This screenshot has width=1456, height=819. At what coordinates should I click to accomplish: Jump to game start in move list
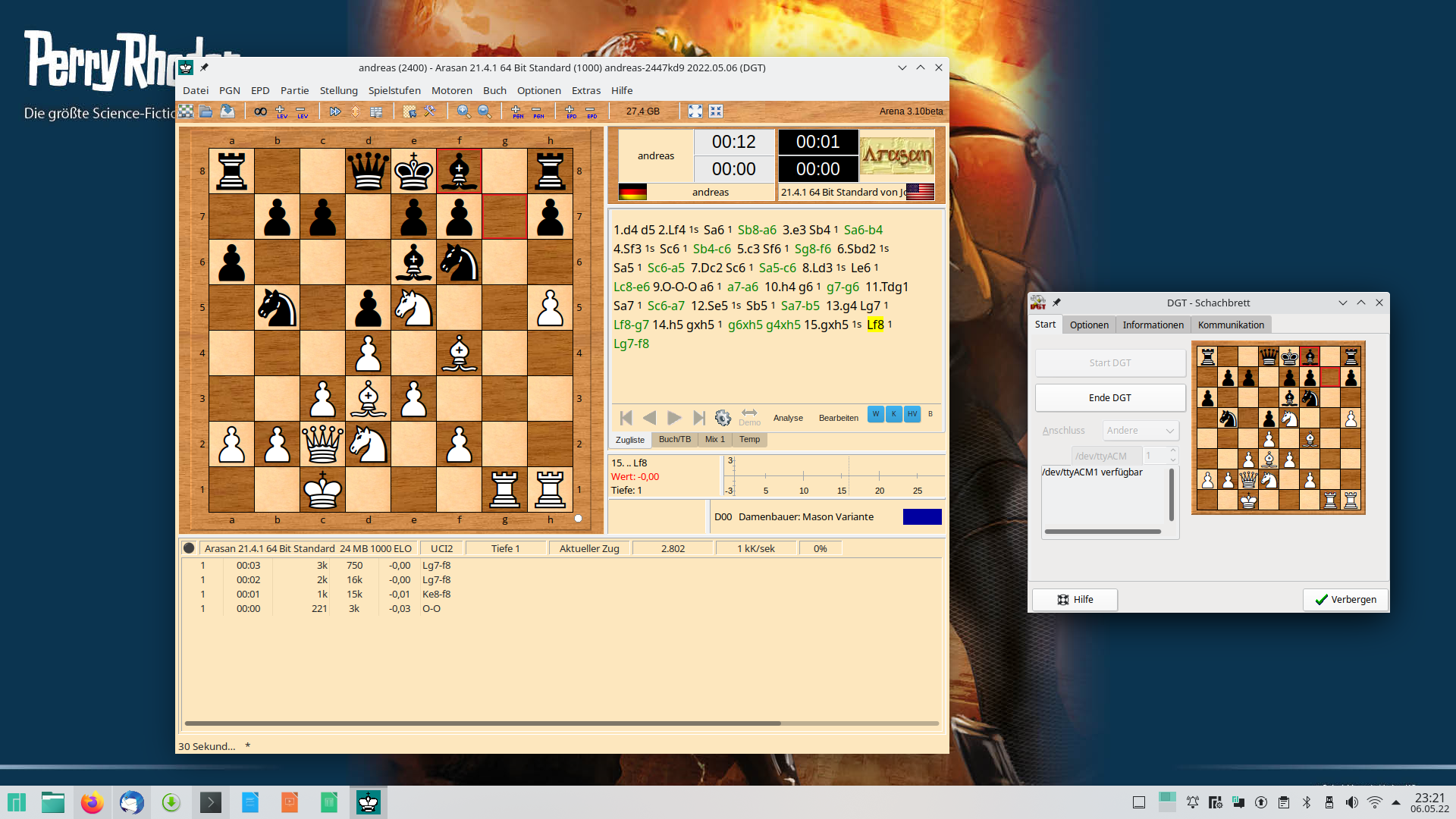pos(626,418)
